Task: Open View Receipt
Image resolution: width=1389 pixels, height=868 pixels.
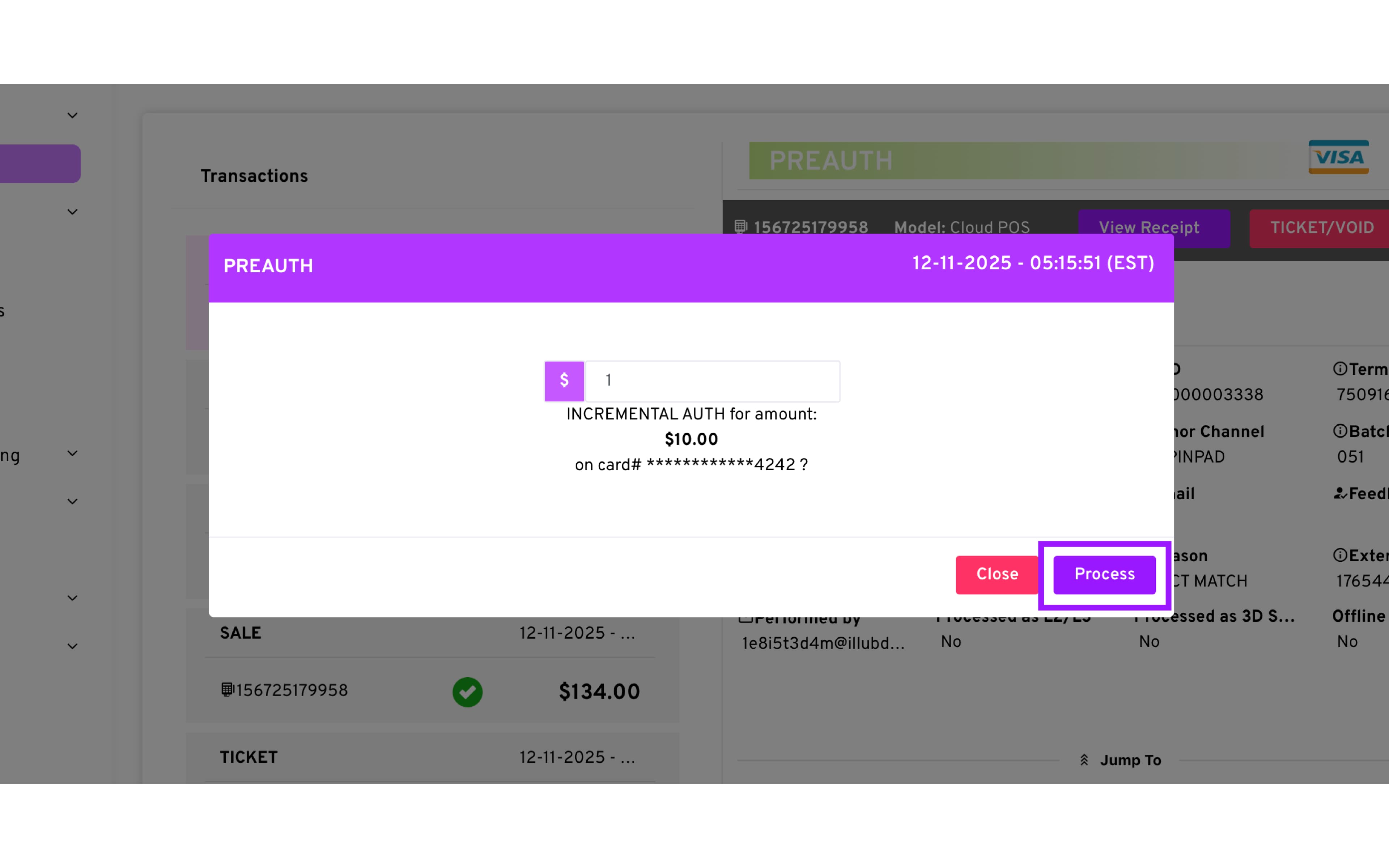Action: (1148, 227)
